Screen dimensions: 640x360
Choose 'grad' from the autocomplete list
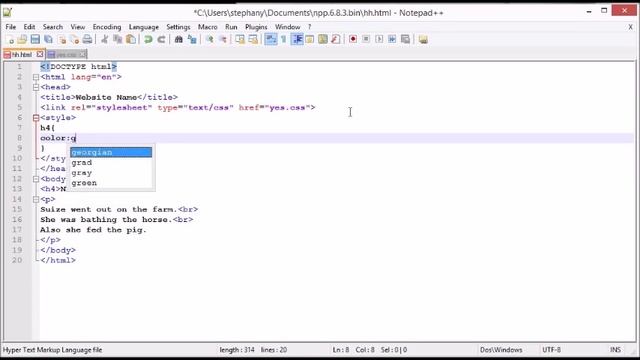[x=111, y=162]
